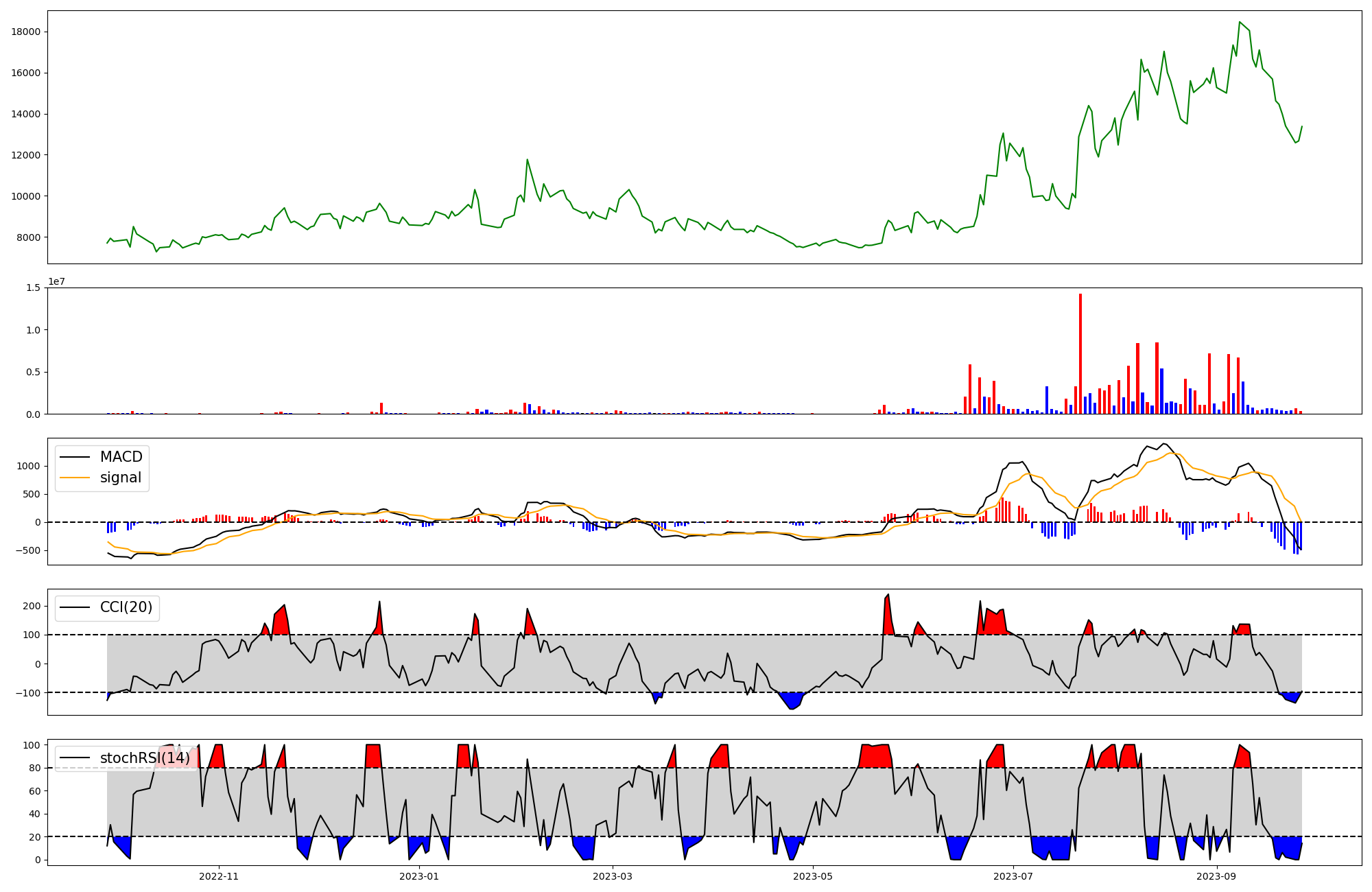Viewport: 1372px width, 892px height.
Task: Click the tallest red volume bar
Action: coord(1080,353)
